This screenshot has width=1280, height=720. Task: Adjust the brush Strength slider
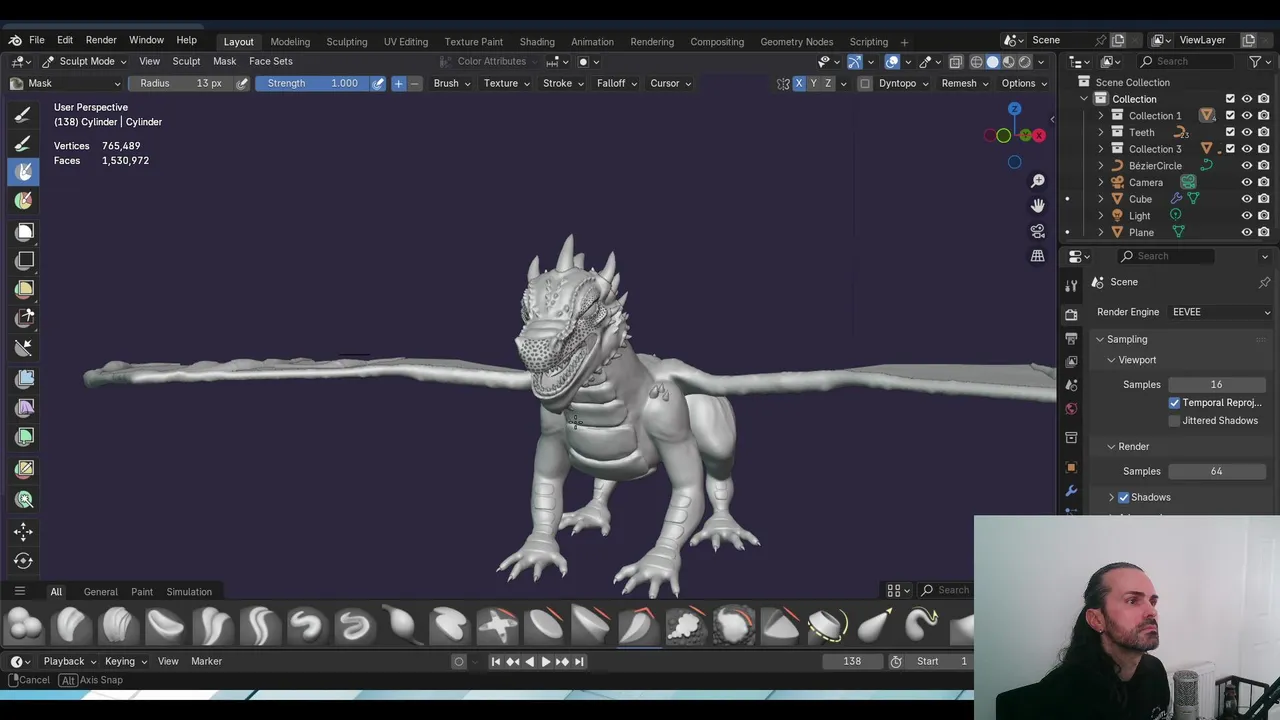(312, 83)
